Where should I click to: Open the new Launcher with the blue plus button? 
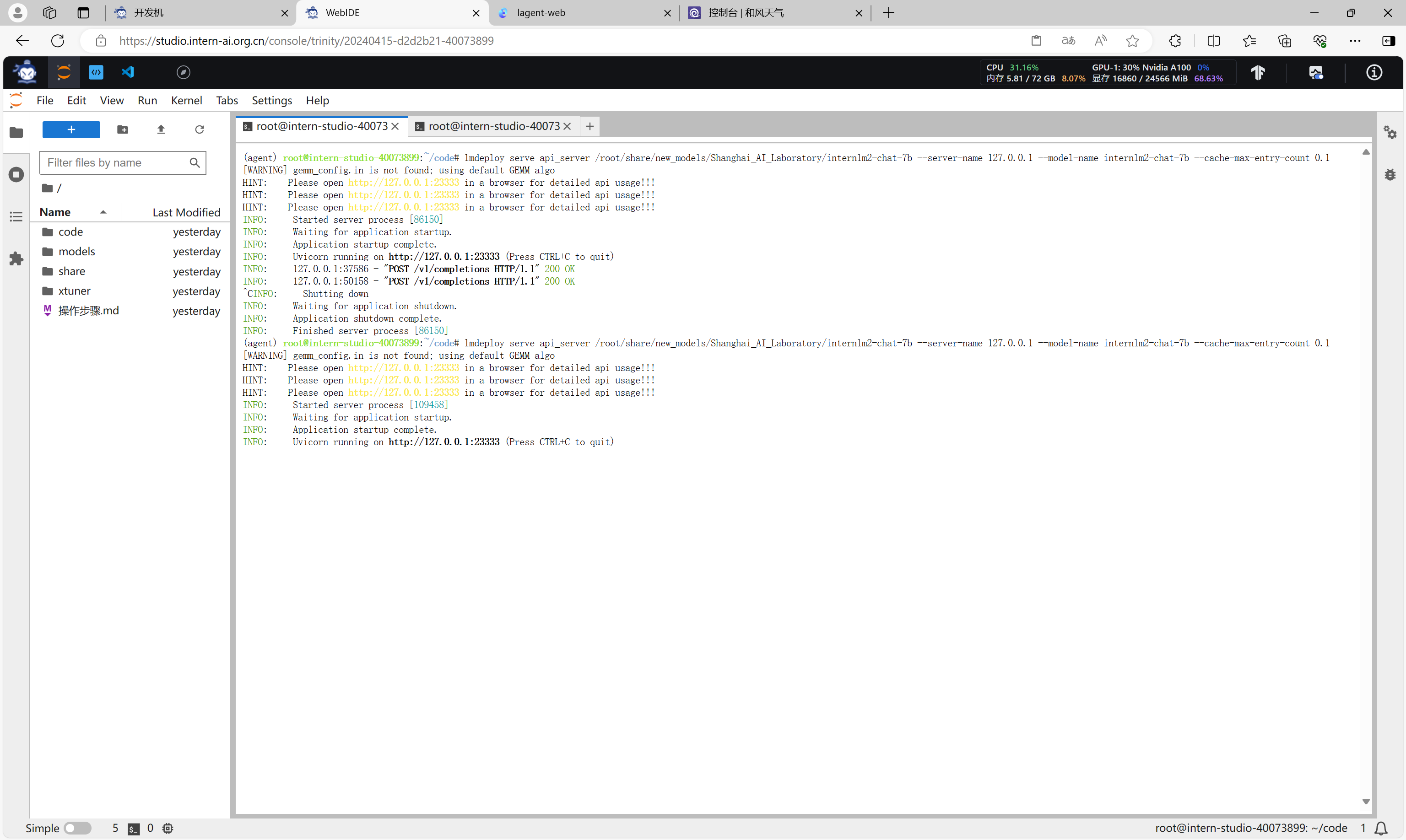click(x=71, y=129)
